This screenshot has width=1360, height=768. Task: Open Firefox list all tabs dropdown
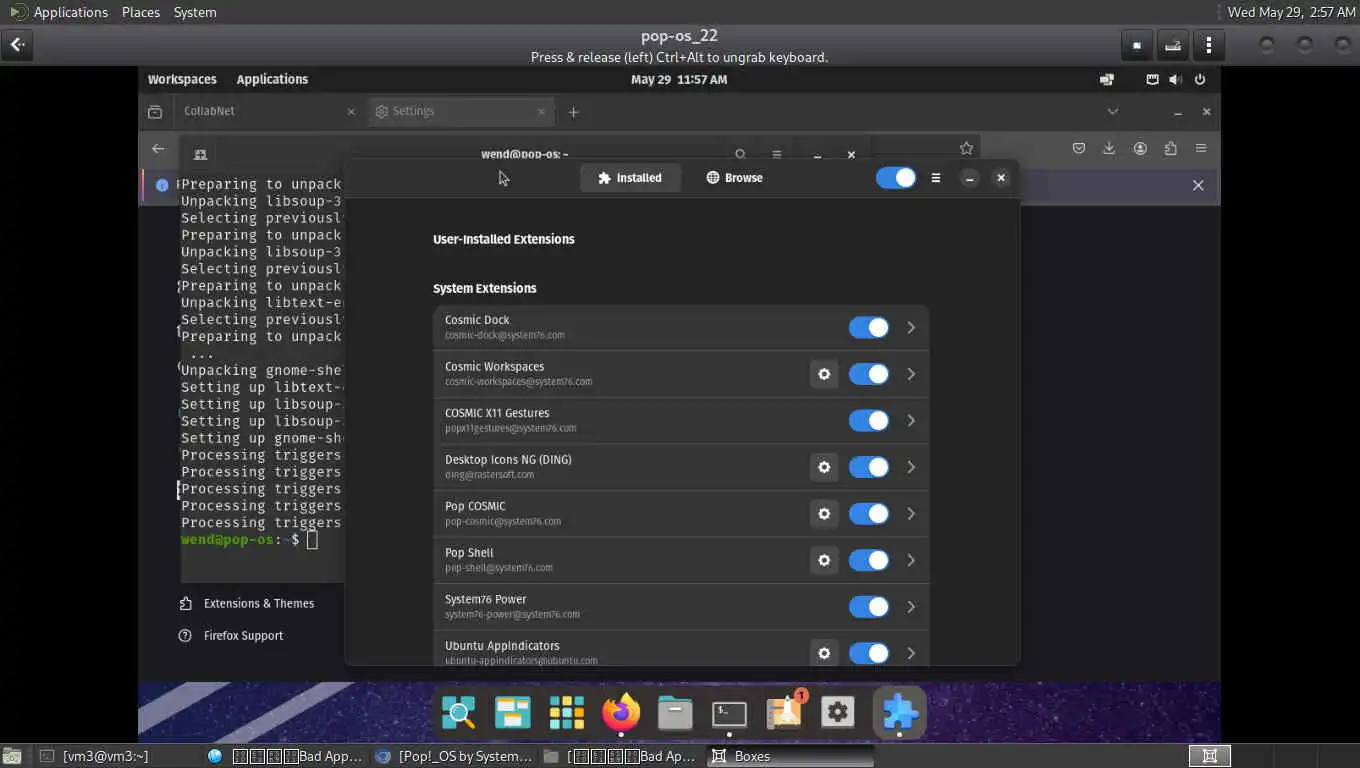click(1113, 111)
